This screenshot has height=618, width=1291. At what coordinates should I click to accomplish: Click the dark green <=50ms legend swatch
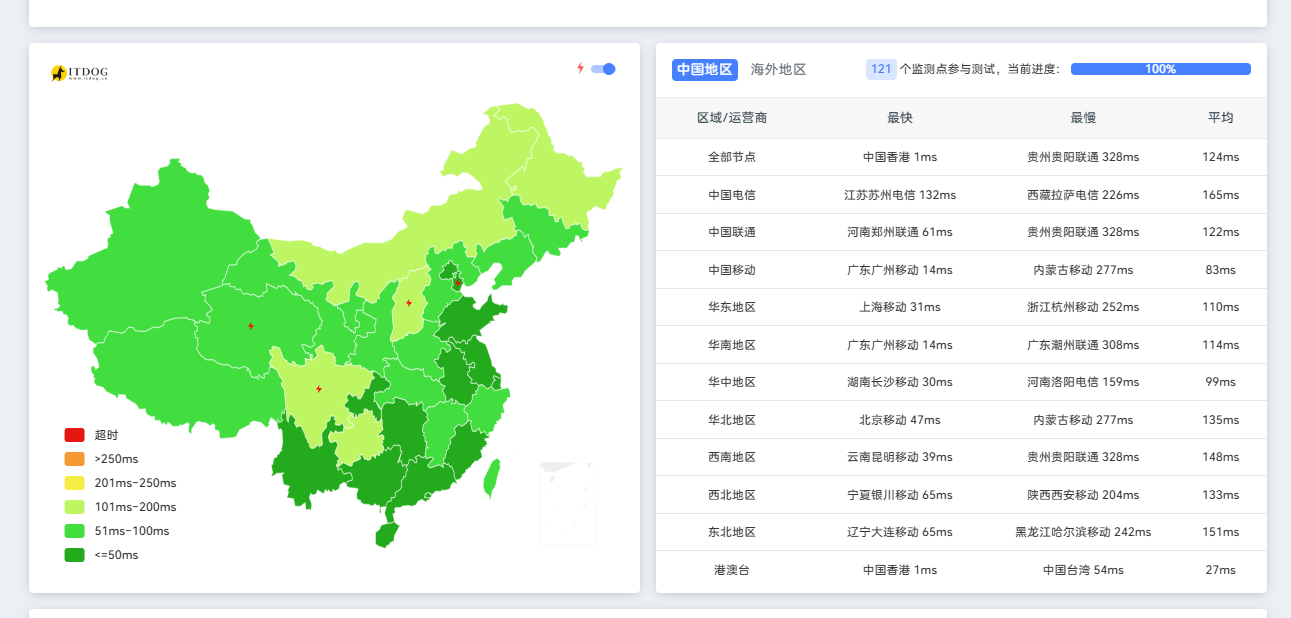tap(75, 555)
